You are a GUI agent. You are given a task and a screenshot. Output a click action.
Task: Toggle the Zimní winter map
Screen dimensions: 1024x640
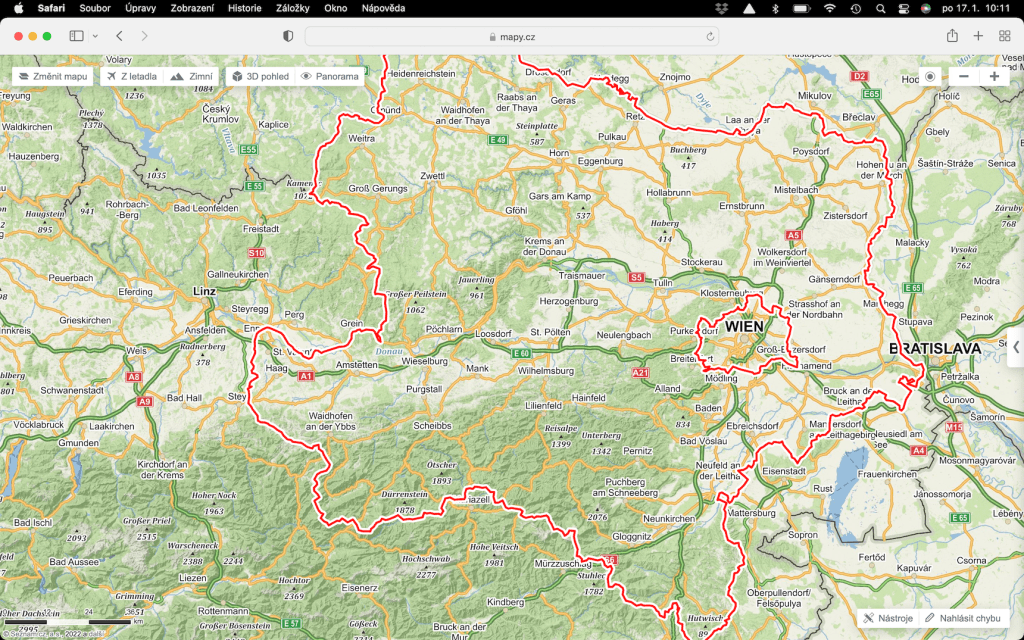click(192, 76)
